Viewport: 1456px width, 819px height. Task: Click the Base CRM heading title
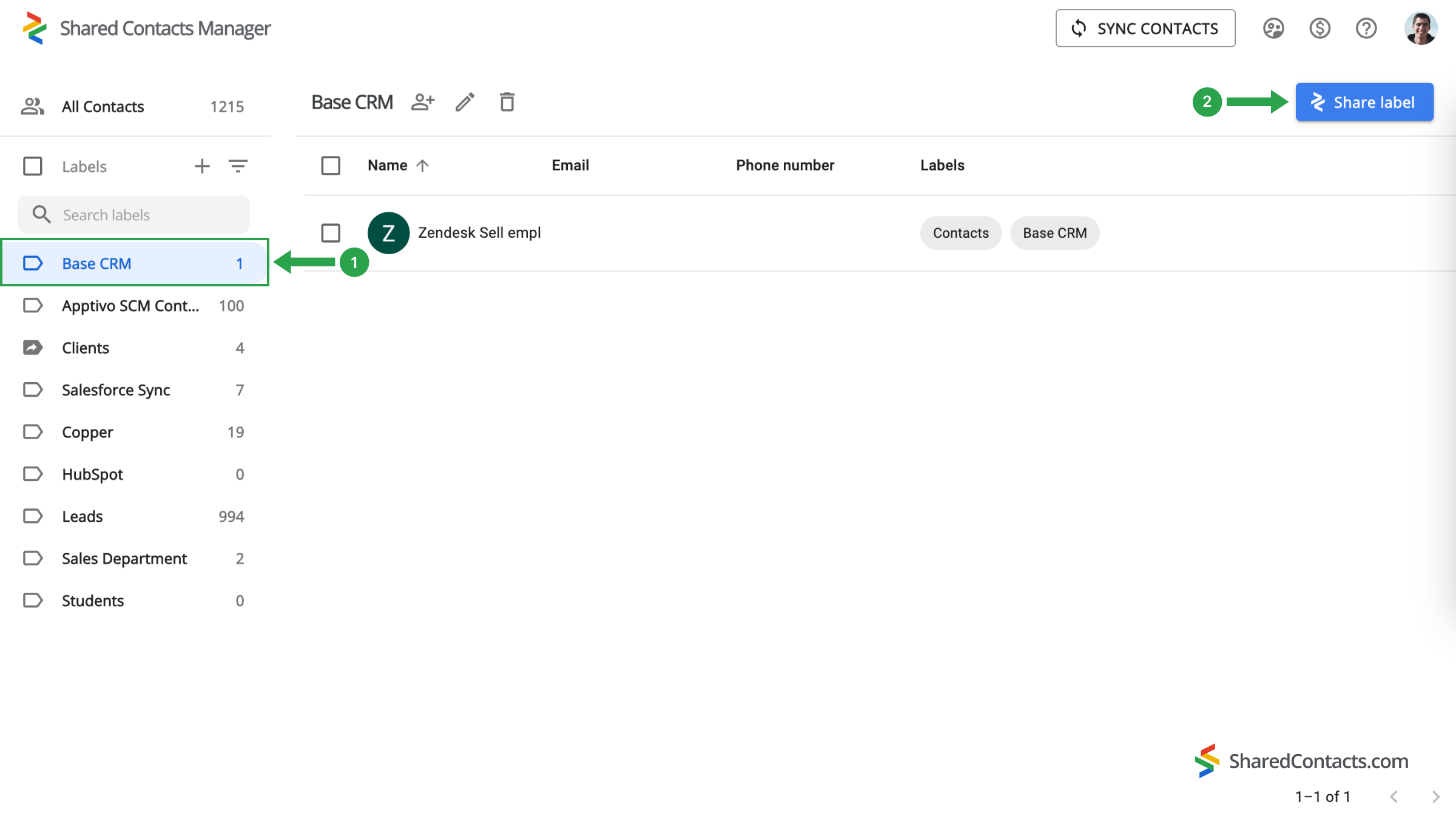pyautogui.click(x=352, y=102)
